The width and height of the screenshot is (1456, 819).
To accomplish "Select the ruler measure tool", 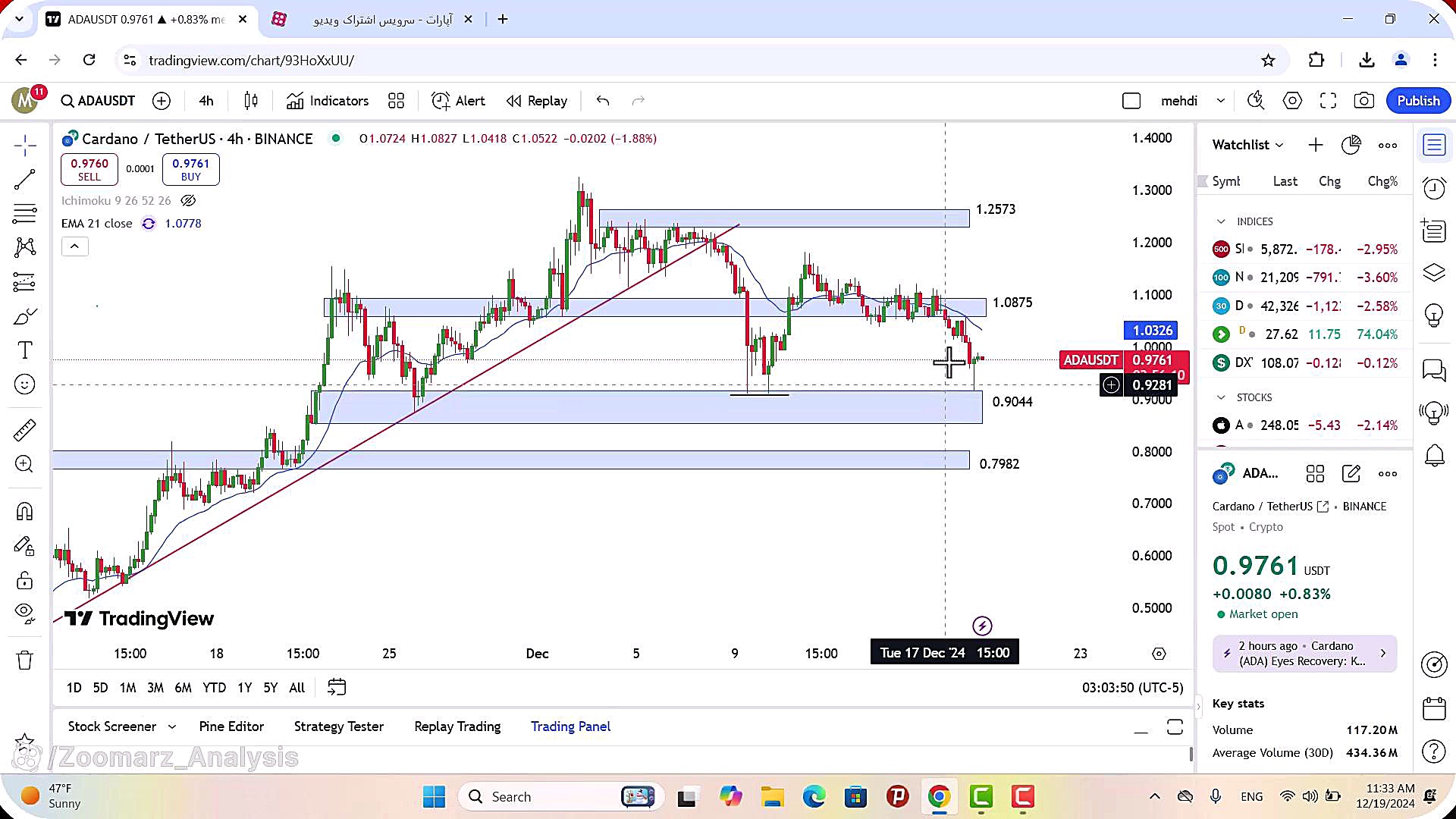I will 25,430.
